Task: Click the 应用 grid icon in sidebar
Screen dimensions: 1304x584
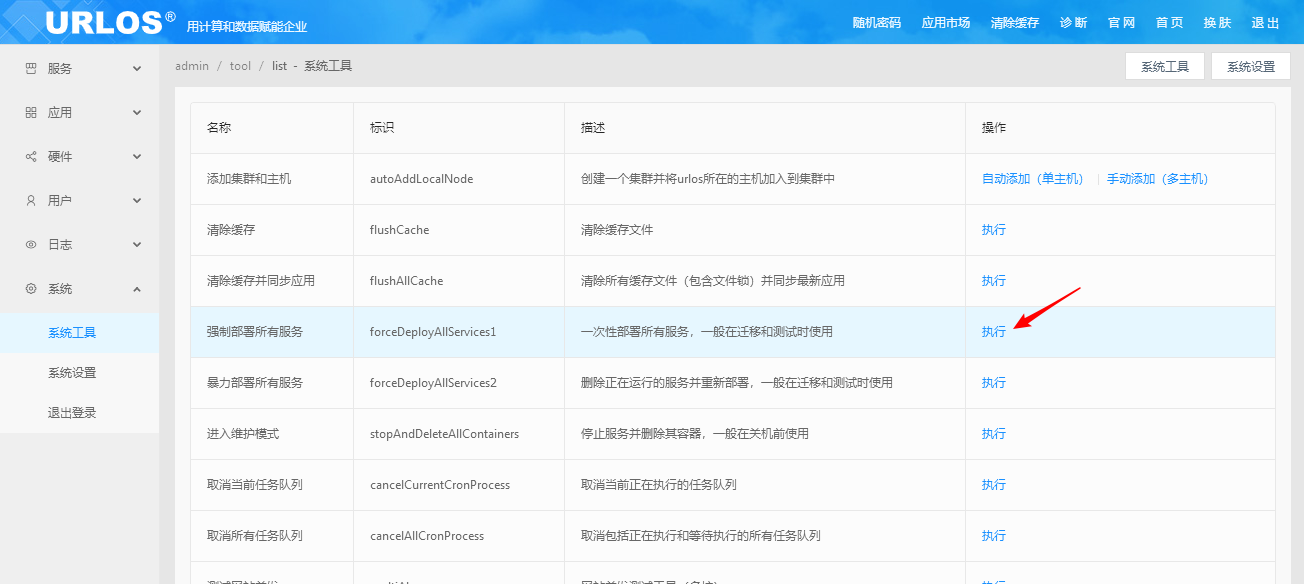Action: coord(31,113)
